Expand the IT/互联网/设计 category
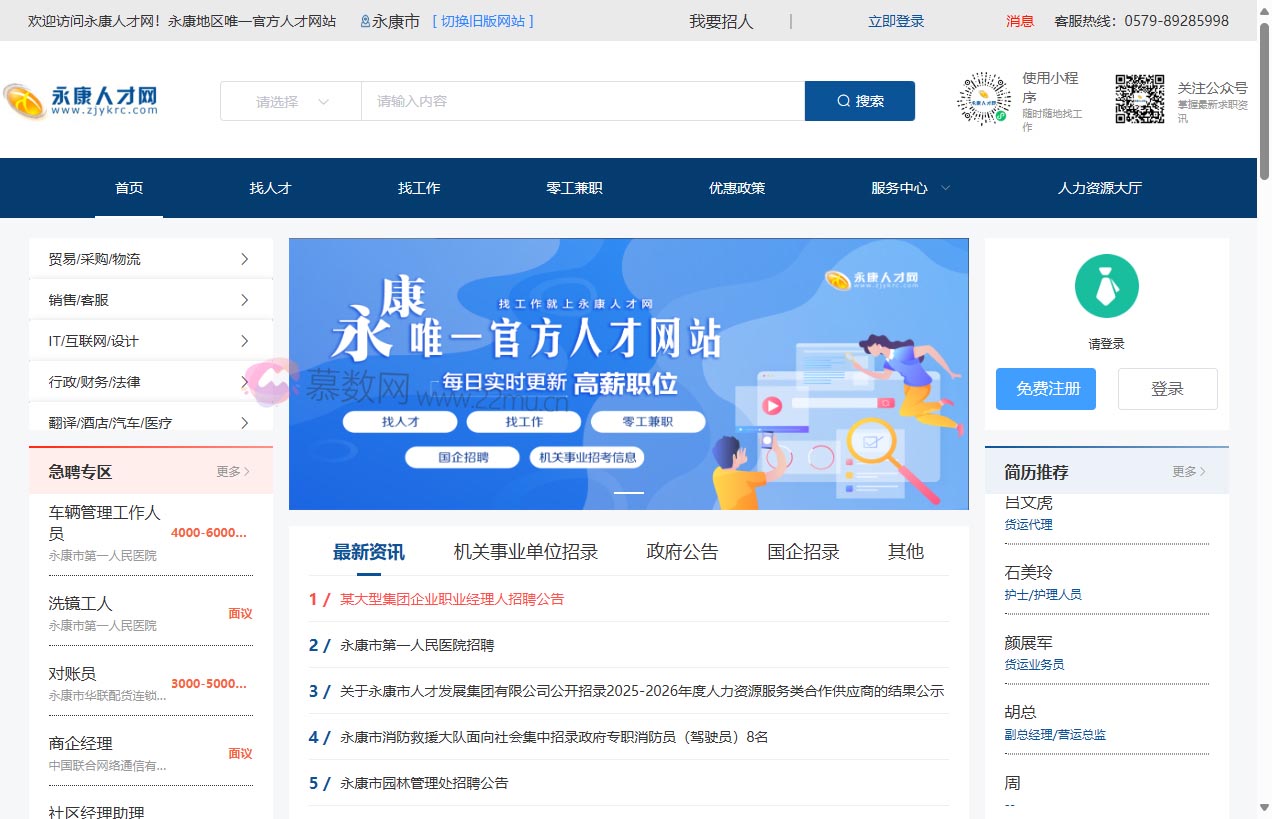Image resolution: width=1272 pixels, height=819 pixels. point(150,340)
